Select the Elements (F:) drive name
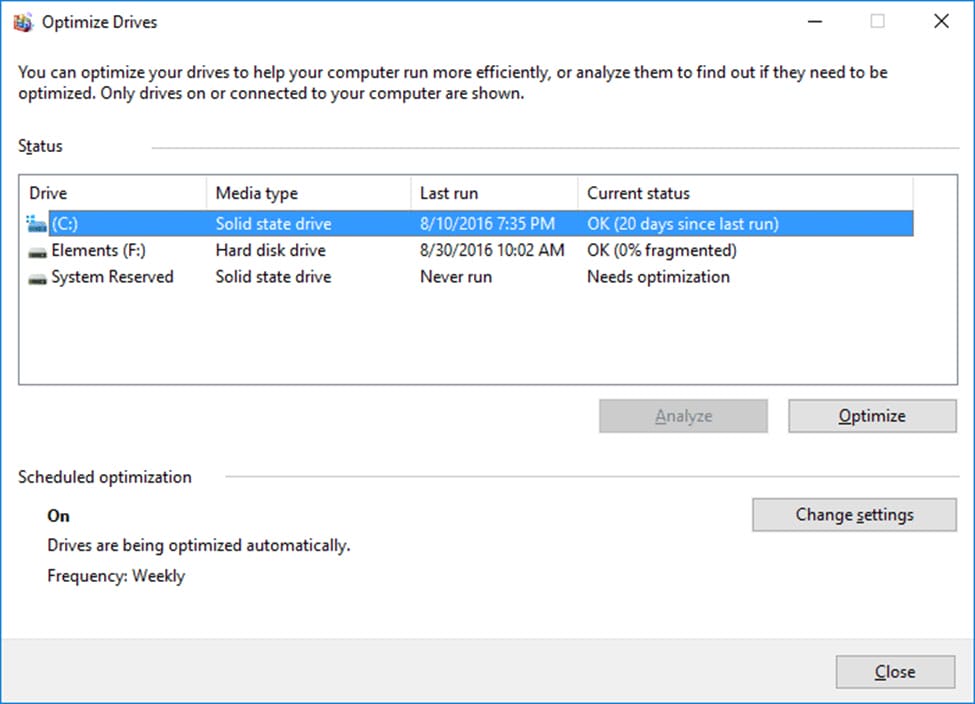The width and height of the screenshot is (975, 704). click(98, 251)
